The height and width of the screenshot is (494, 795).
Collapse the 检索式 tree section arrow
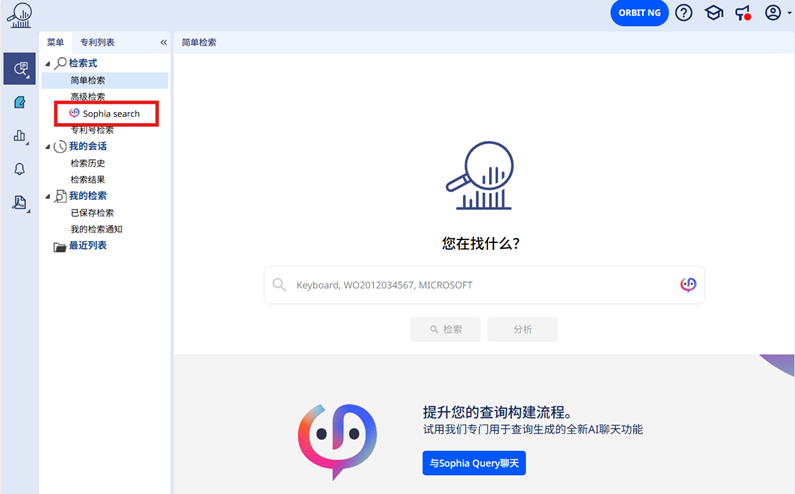(48, 63)
